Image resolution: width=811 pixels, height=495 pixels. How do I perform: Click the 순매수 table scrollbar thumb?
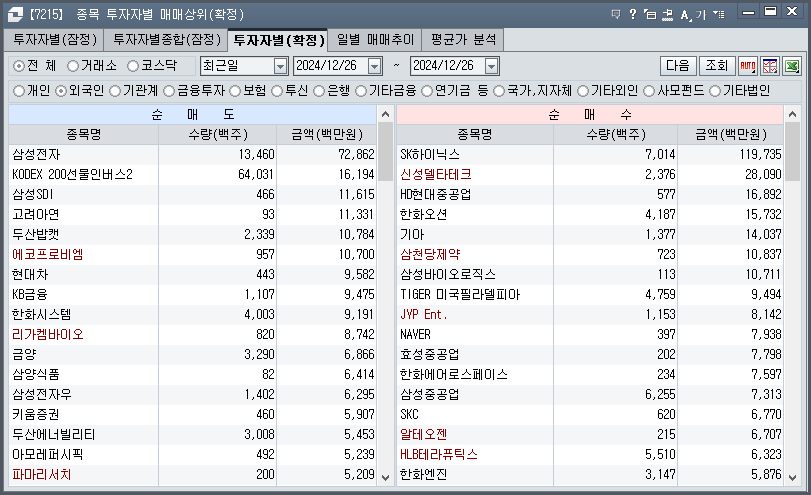792,152
